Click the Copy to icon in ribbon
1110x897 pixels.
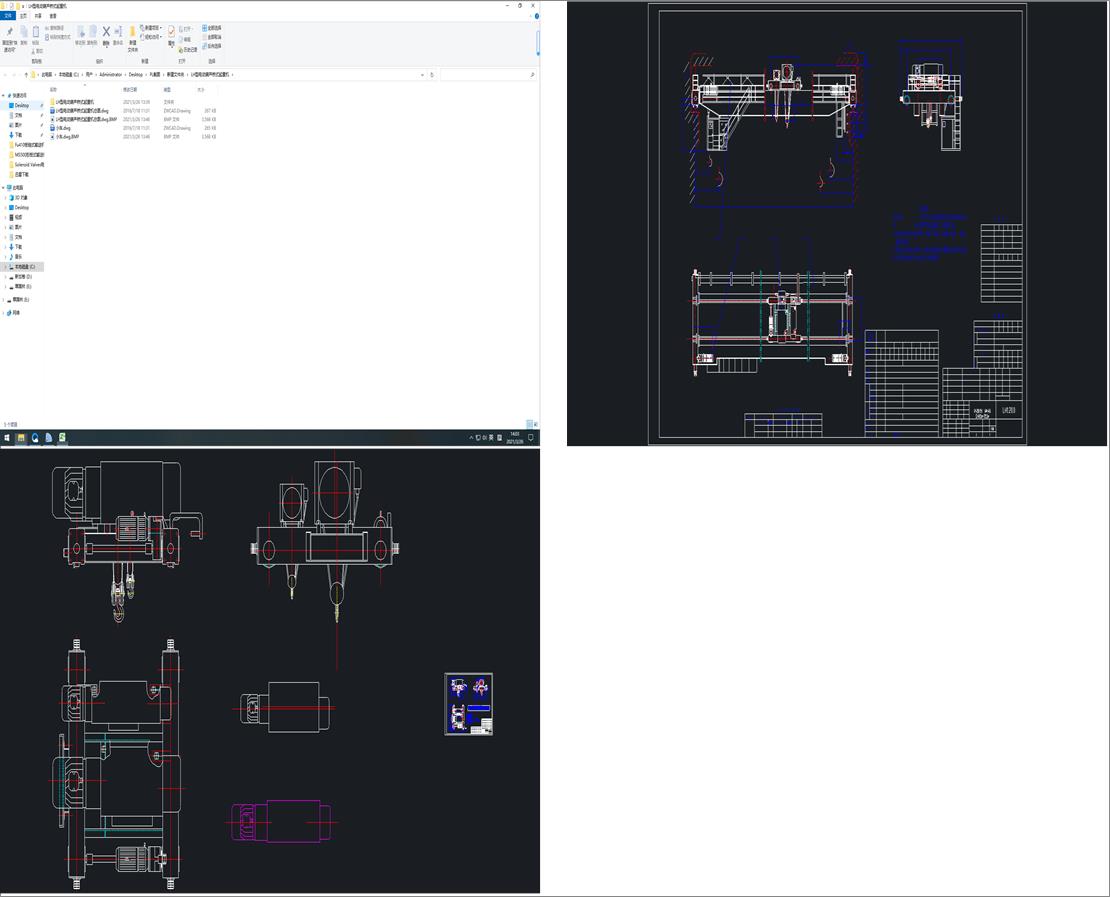(93, 35)
